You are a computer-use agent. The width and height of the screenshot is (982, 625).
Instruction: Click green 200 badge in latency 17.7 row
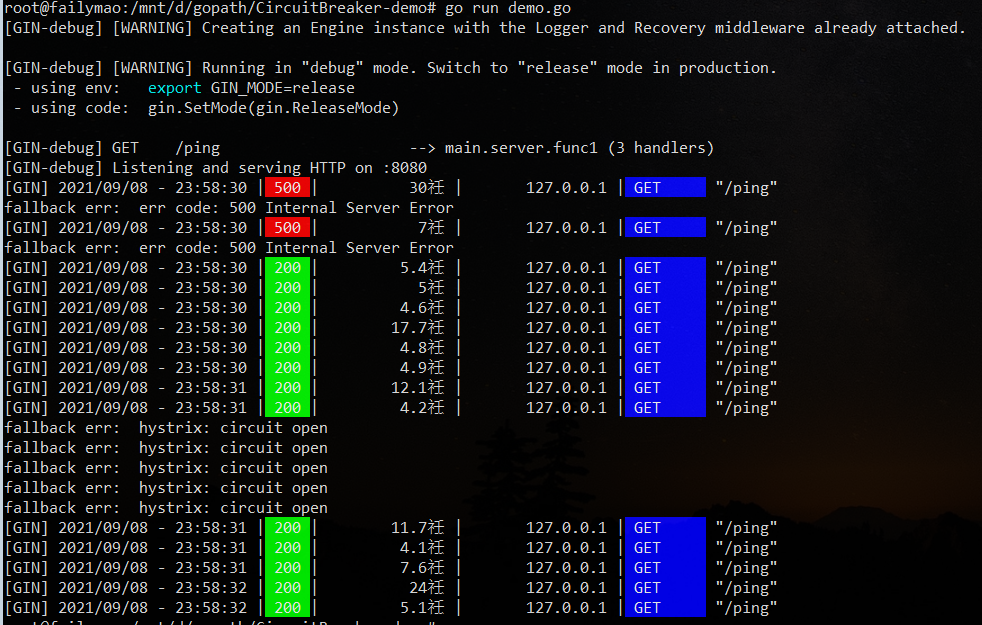(x=287, y=328)
